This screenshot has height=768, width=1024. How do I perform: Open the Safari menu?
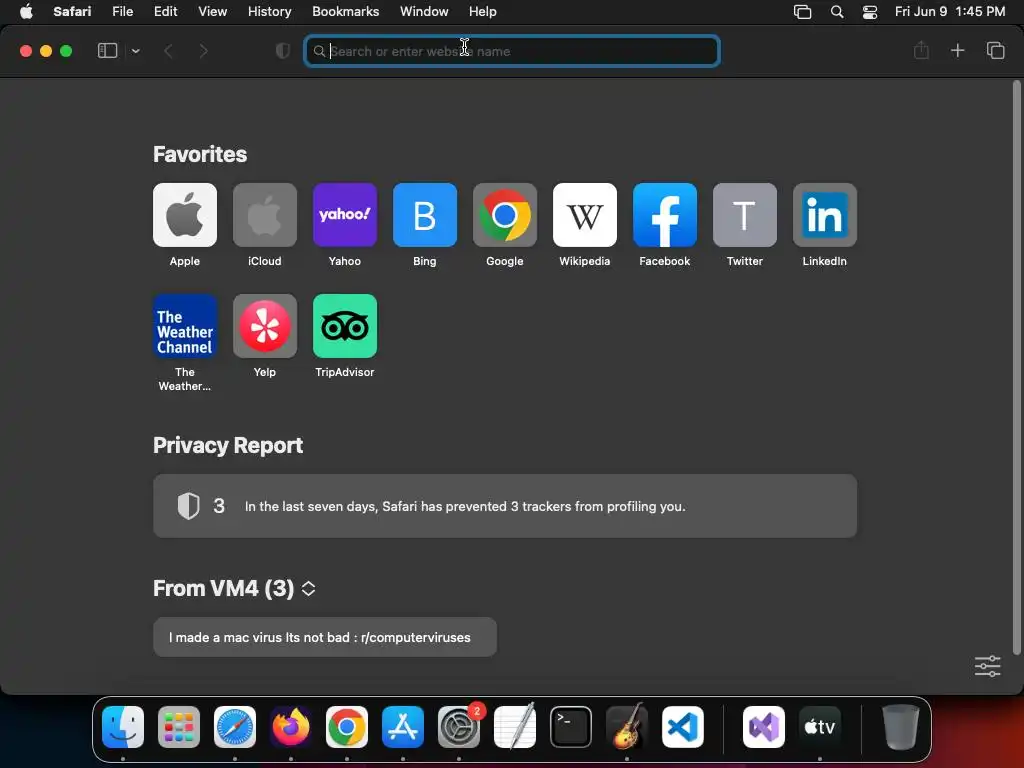72,12
